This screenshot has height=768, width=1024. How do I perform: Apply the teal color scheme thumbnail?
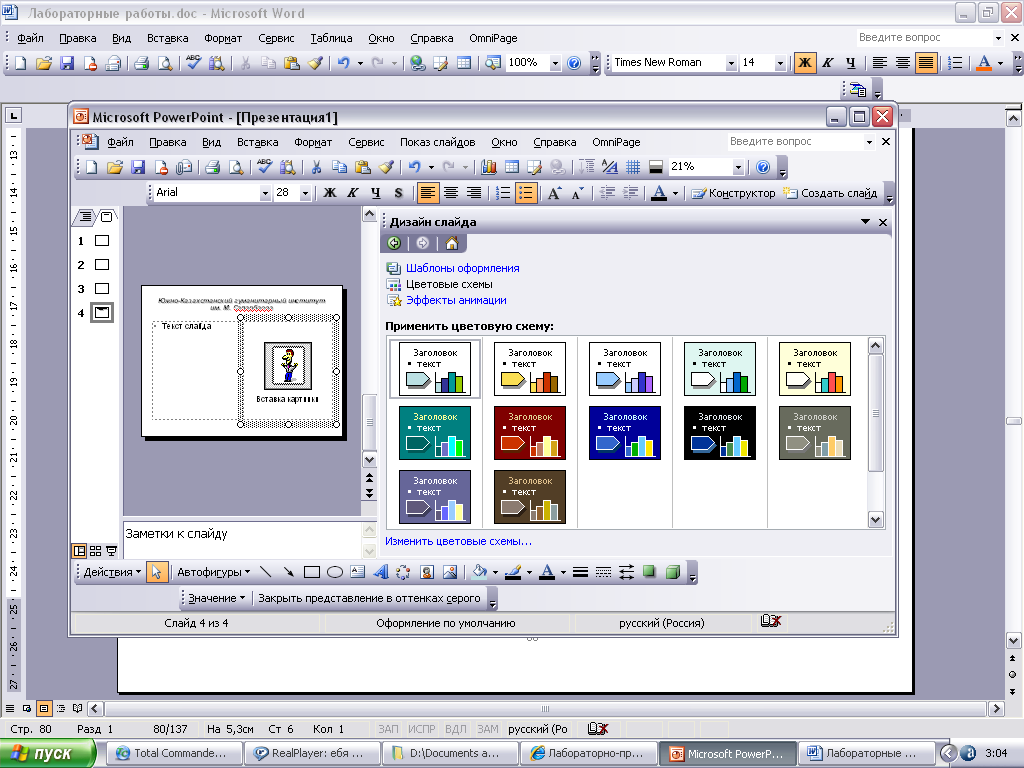(435, 433)
